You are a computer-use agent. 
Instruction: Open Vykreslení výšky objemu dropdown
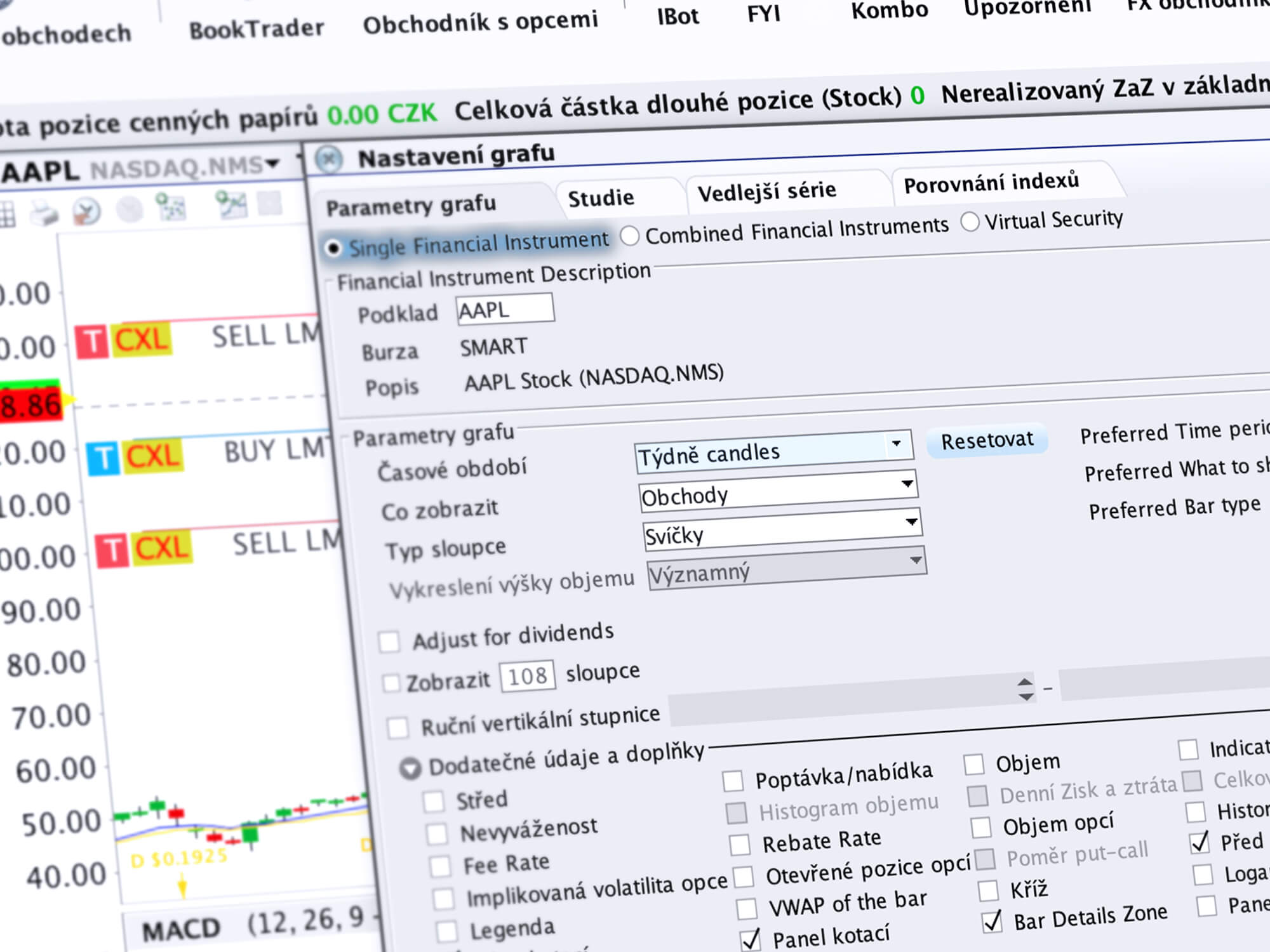click(x=787, y=568)
